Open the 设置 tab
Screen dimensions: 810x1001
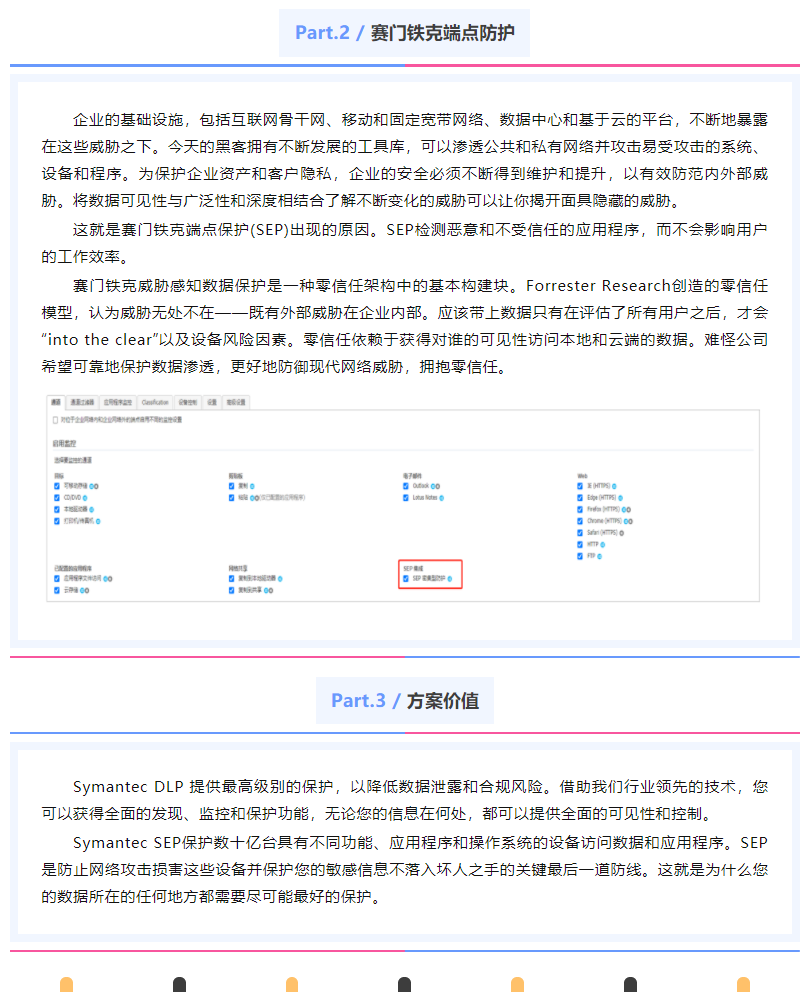212,402
